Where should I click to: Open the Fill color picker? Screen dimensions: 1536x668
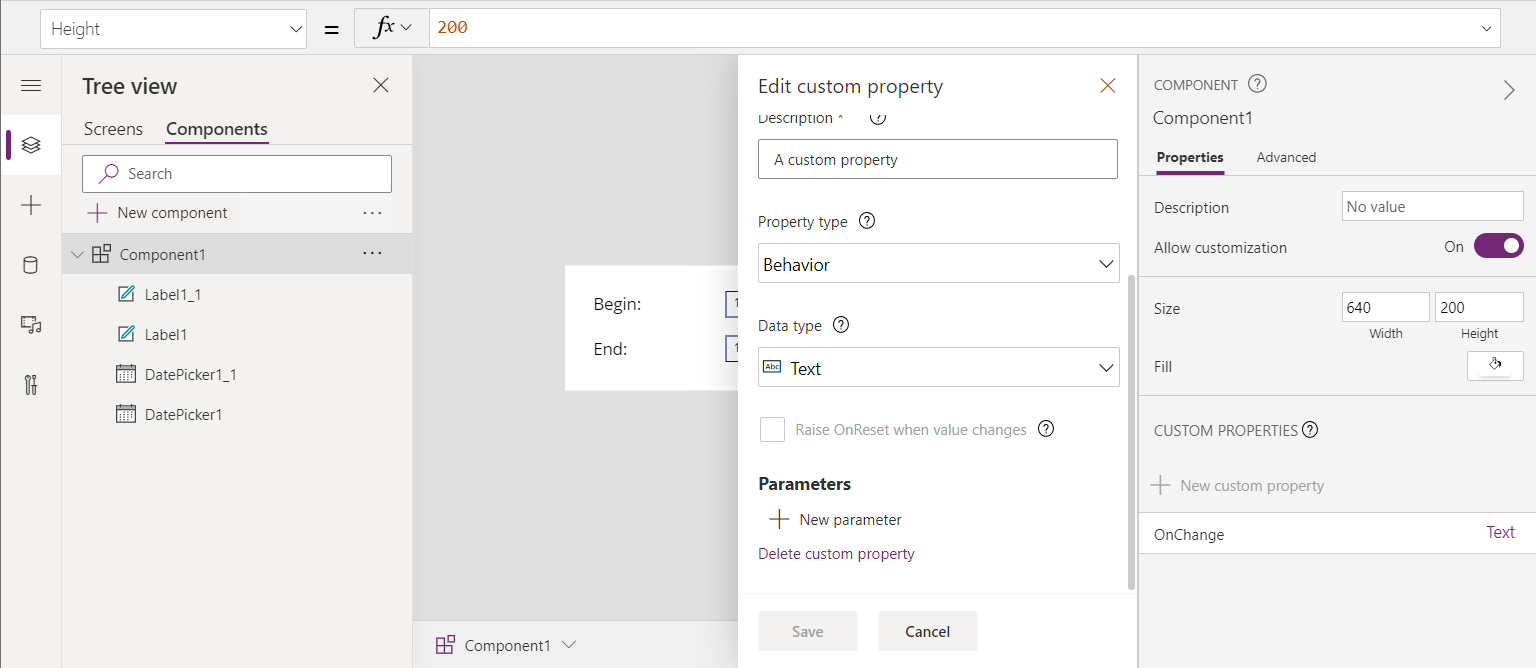[1495, 366]
